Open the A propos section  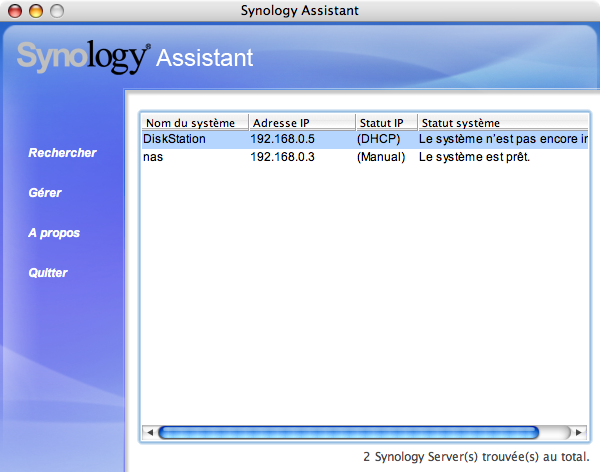[x=54, y=233]
